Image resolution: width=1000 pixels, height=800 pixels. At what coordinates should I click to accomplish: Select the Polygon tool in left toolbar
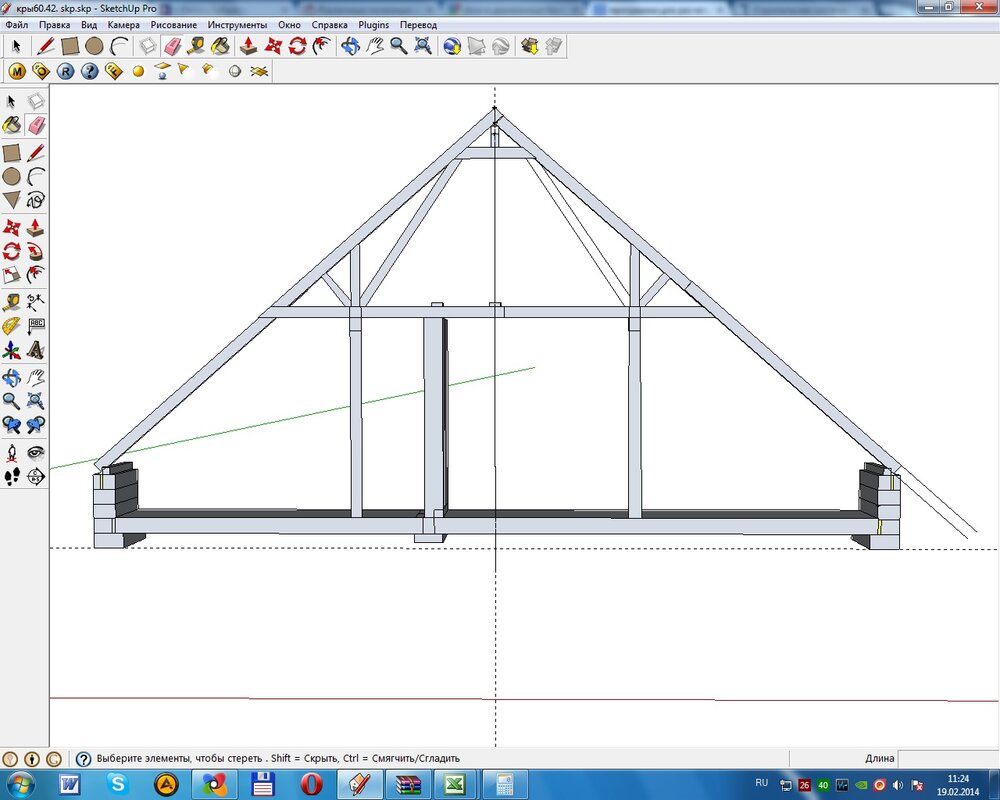(x=12, y=201)
